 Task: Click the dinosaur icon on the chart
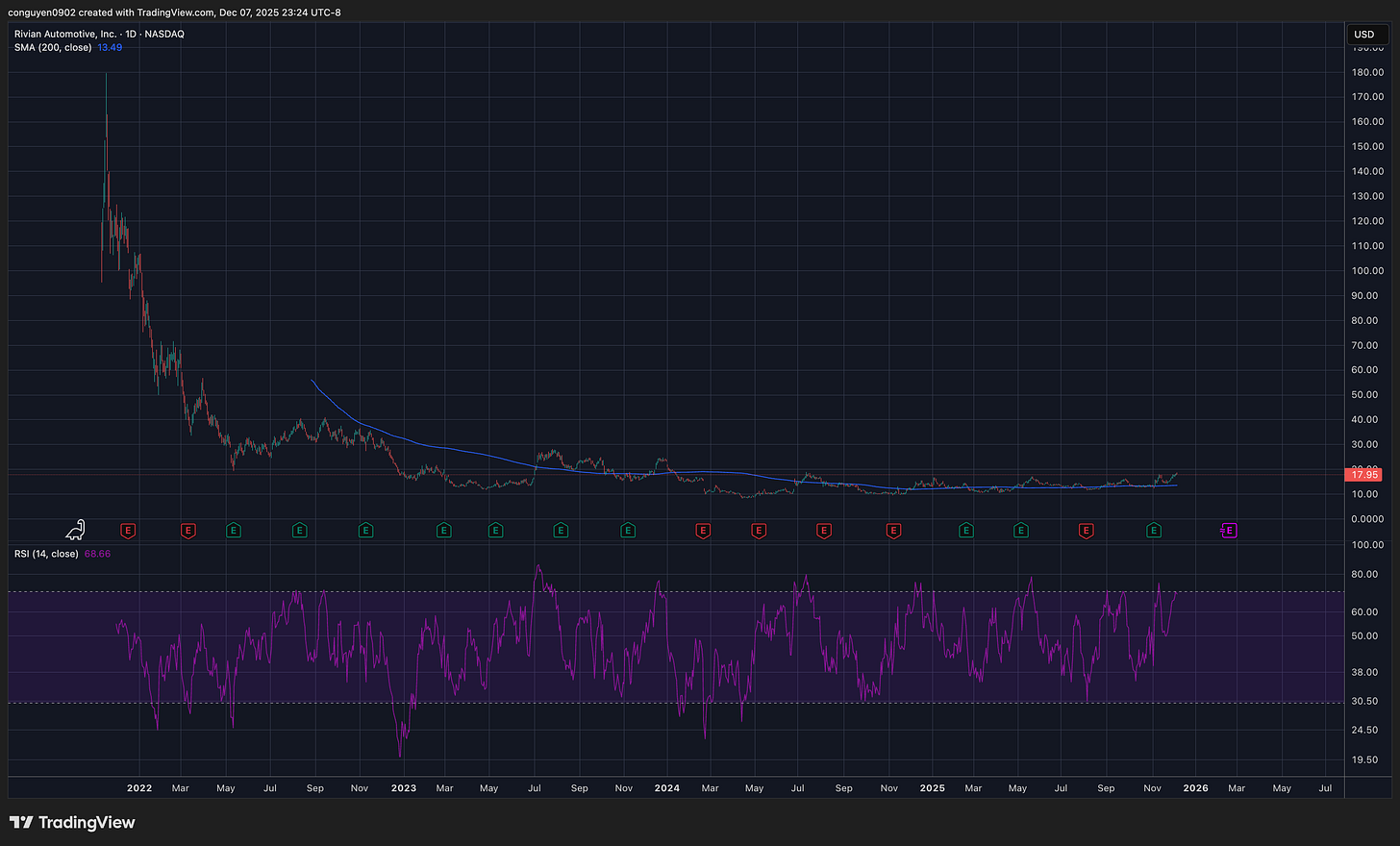tap(75, 529)
